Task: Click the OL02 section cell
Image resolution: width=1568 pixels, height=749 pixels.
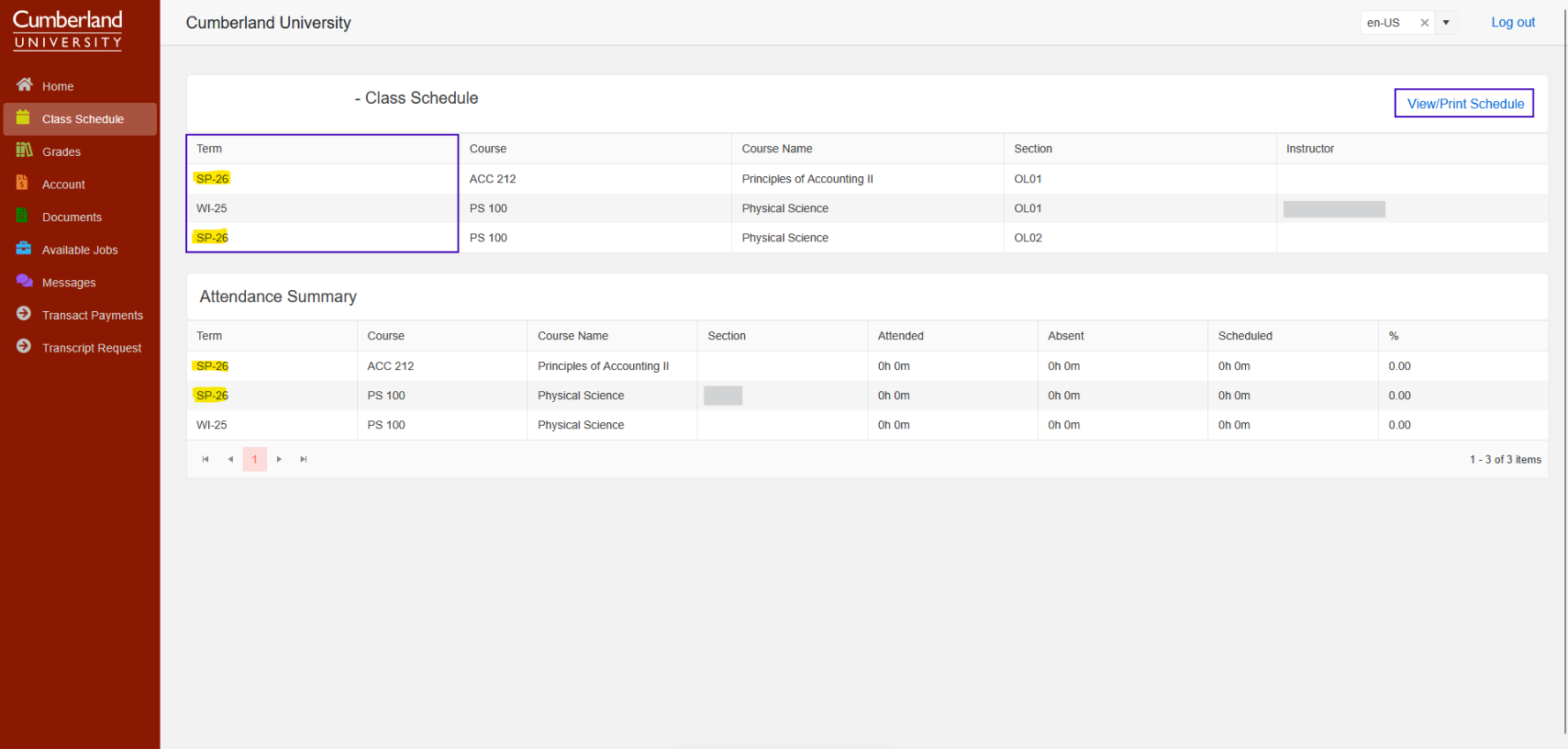Action: tap(1028, 238)
